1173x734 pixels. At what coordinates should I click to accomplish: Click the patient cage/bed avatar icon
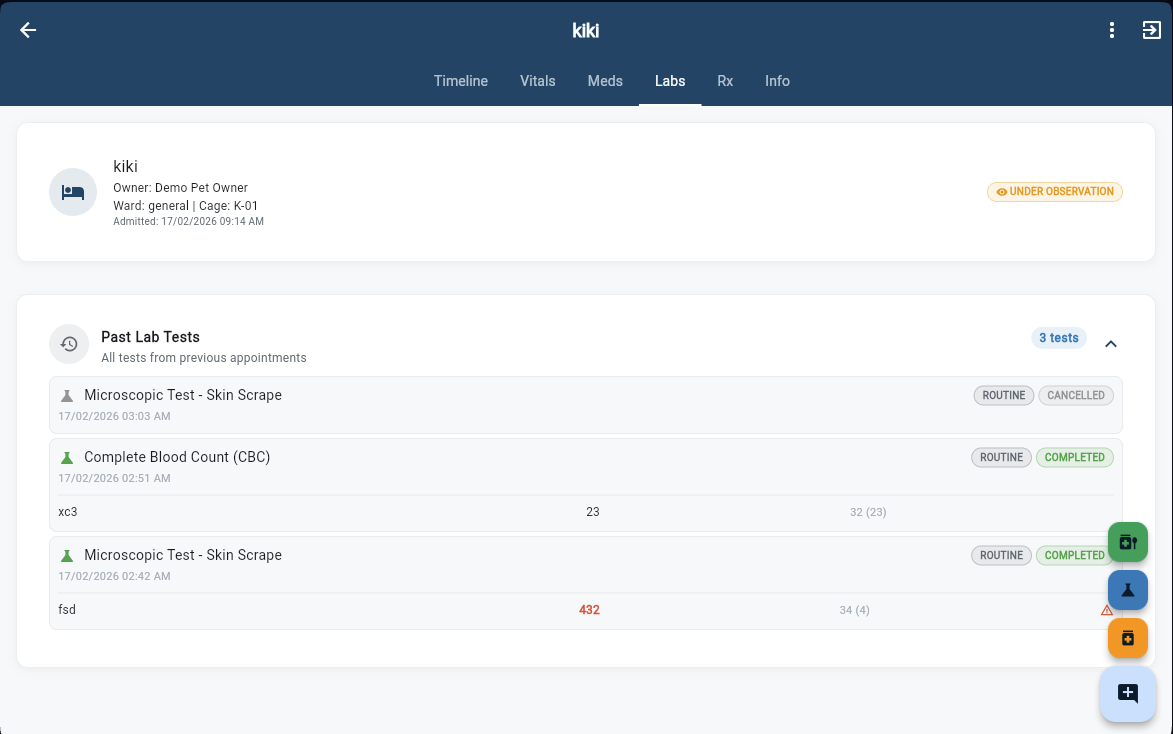[72, 190]
